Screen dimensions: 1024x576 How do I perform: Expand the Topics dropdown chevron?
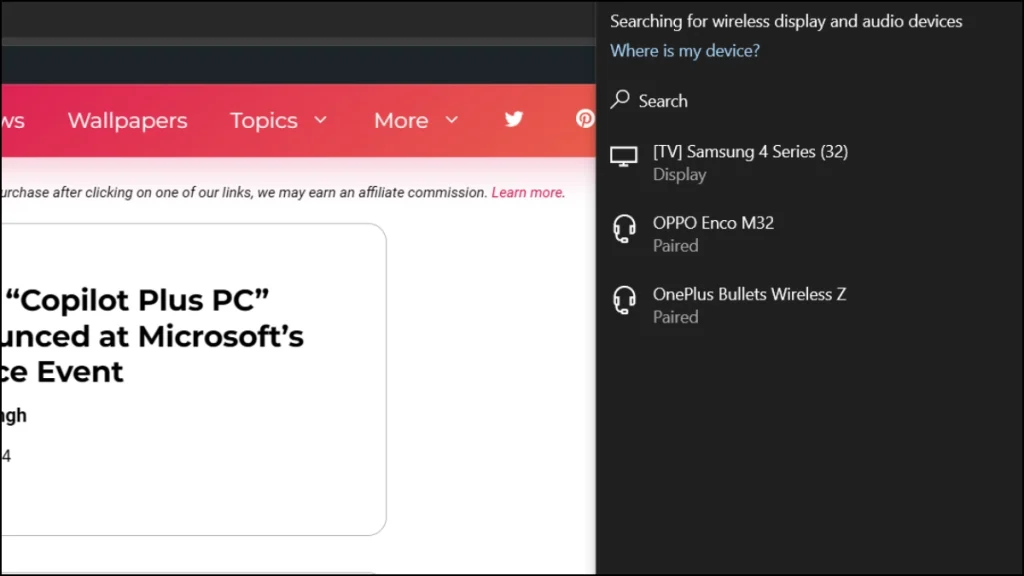(x=320, y=120)
